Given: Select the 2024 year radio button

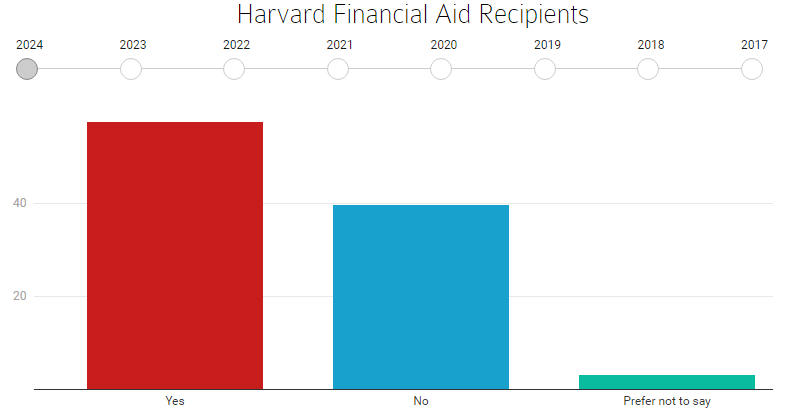Looking at the screenshot, I should [x=28, y=69].
